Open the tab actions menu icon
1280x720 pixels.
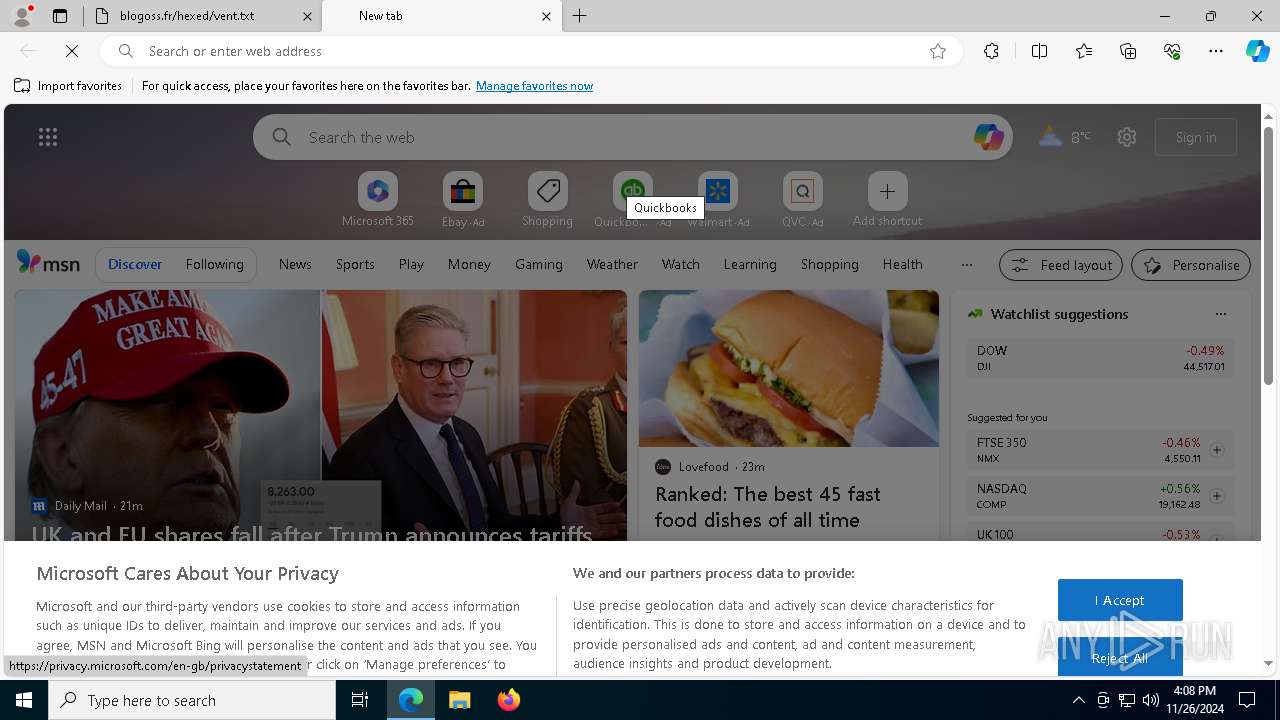(x=60, y=16)
